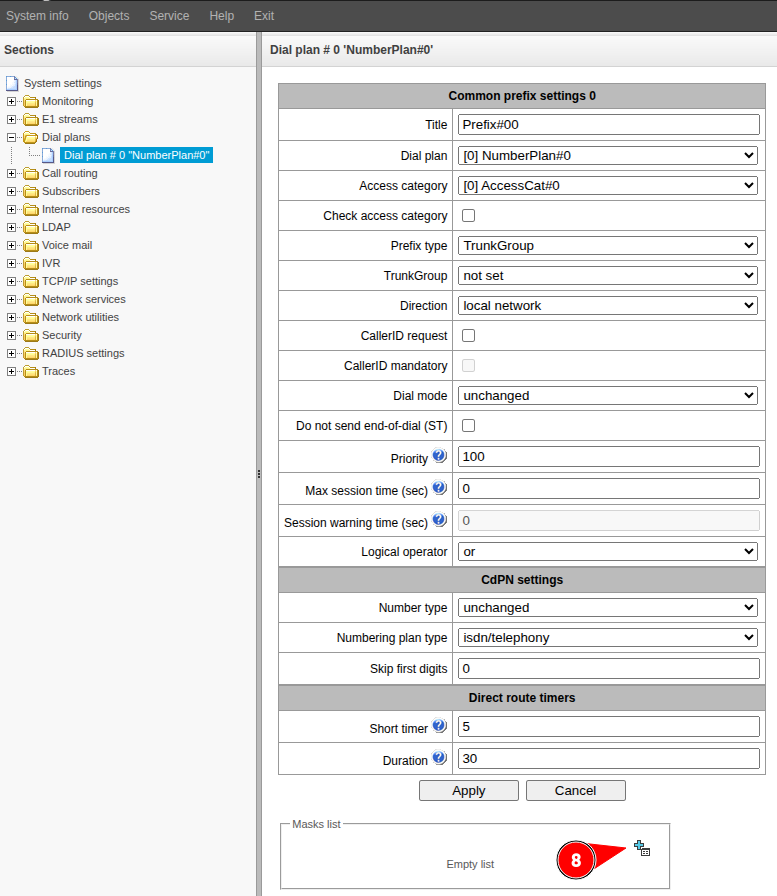Click the Title input field
The image size is (777, 896).
pyautogui.click(x=608, y=125)
